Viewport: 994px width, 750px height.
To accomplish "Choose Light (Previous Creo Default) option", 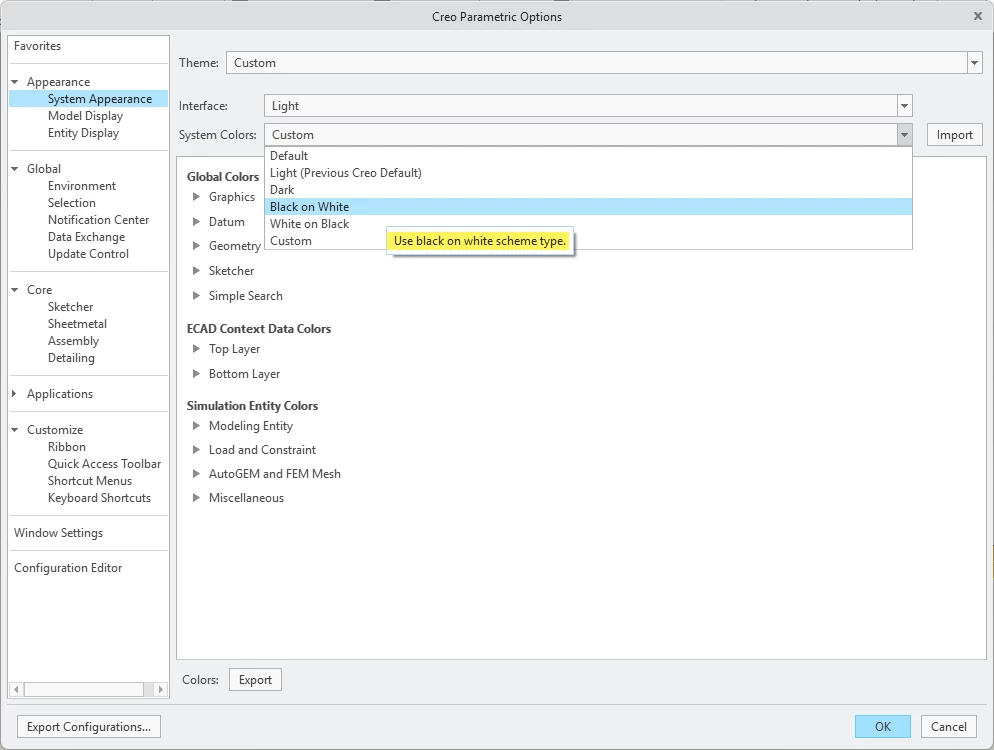I will click(x=588, y=173).
